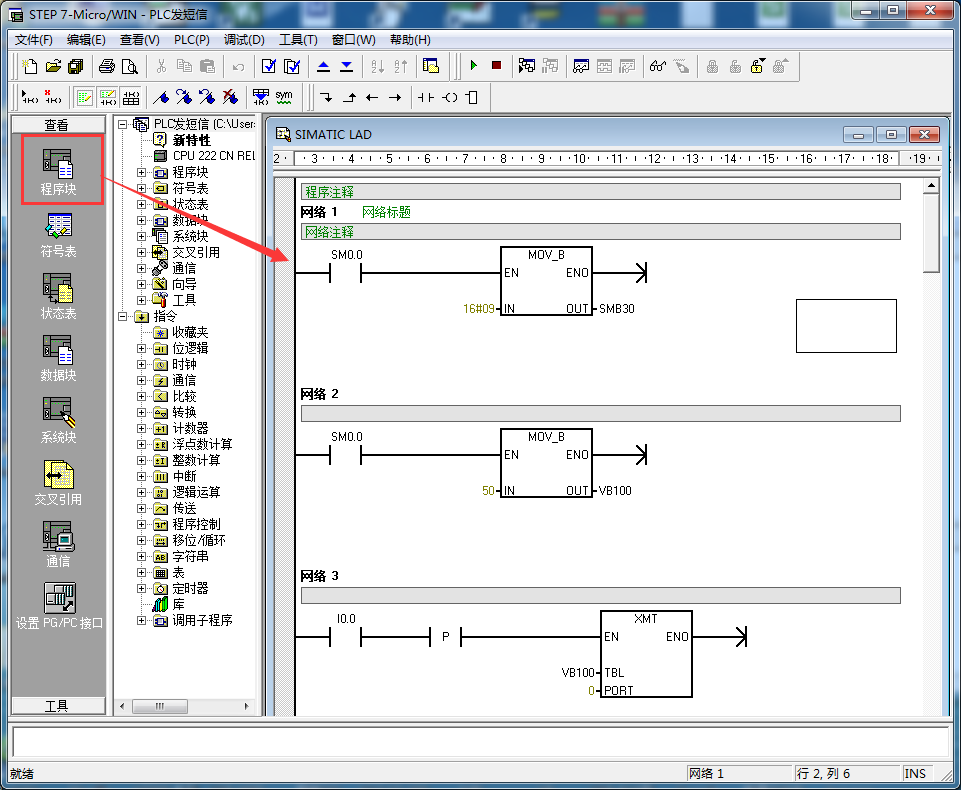Click the LAD editor vertical scrollbar thumb
The image size is (961, 790).
click(932, 233)
